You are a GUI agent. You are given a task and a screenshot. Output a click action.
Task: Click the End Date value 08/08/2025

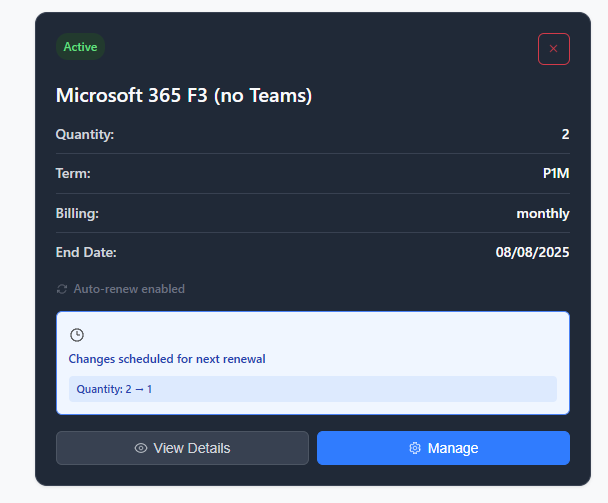[532, 252]
